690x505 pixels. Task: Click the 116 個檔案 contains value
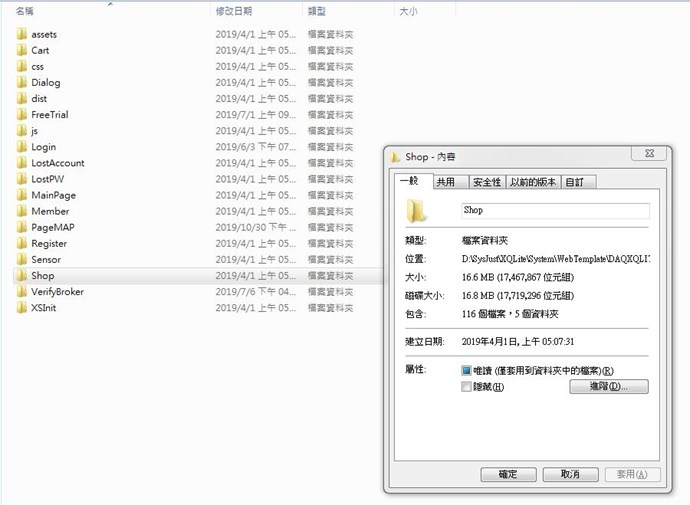(510, 314)
